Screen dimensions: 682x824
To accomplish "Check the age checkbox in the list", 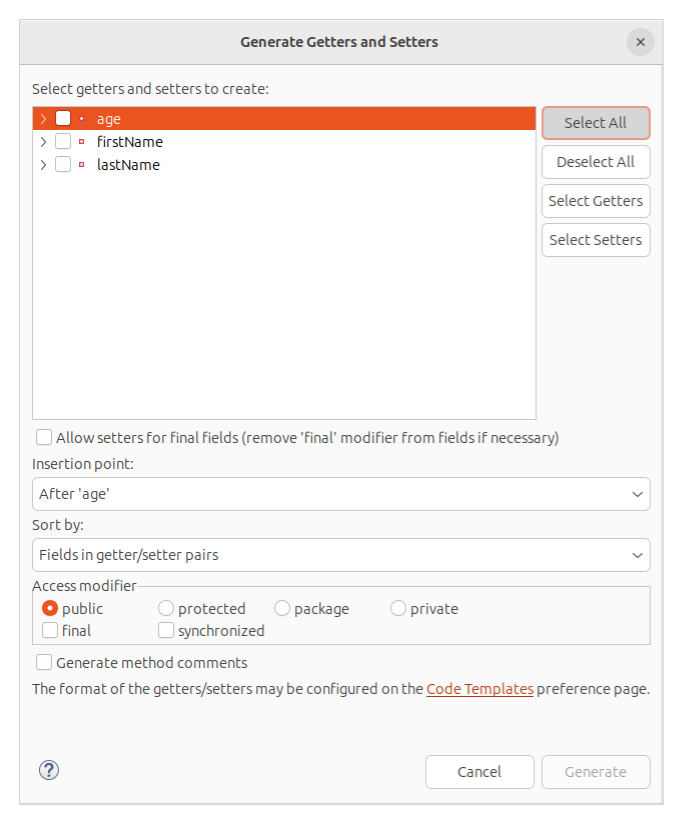I will 63,118.
